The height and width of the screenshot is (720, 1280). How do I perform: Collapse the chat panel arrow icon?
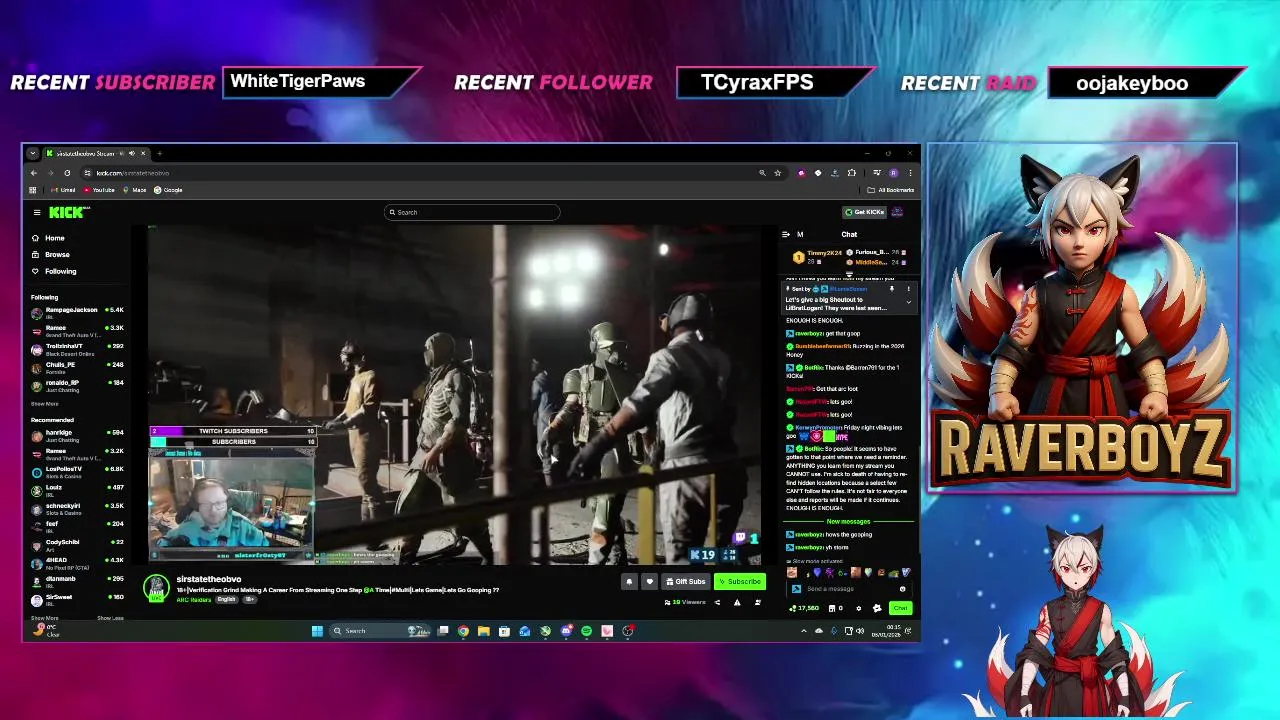click(785, 234)
